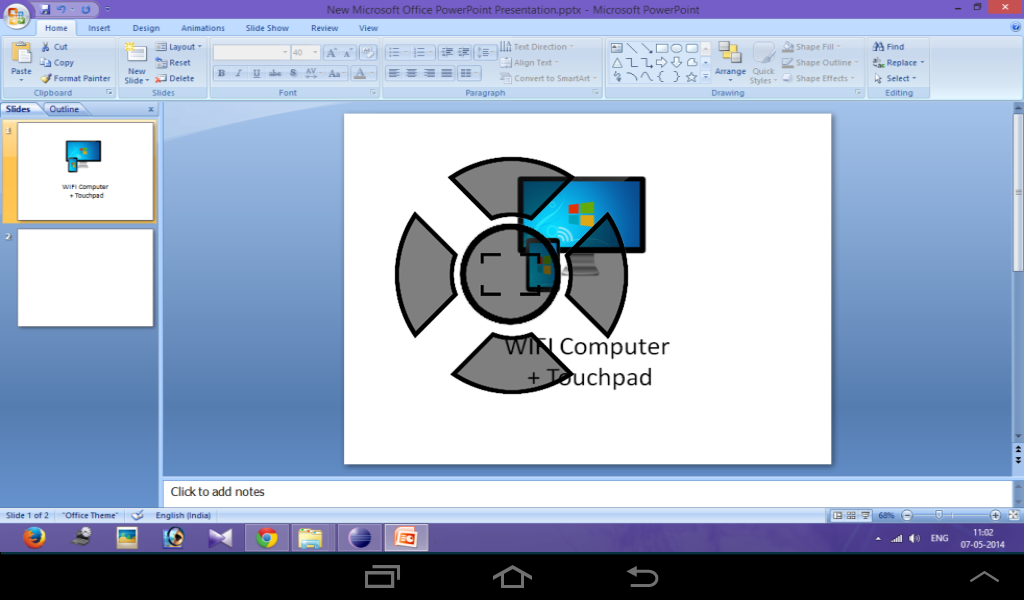Open Text Direction dropdown
Image resolution: width=1024 pixels, height=600 pixels.
pos(537,47)
